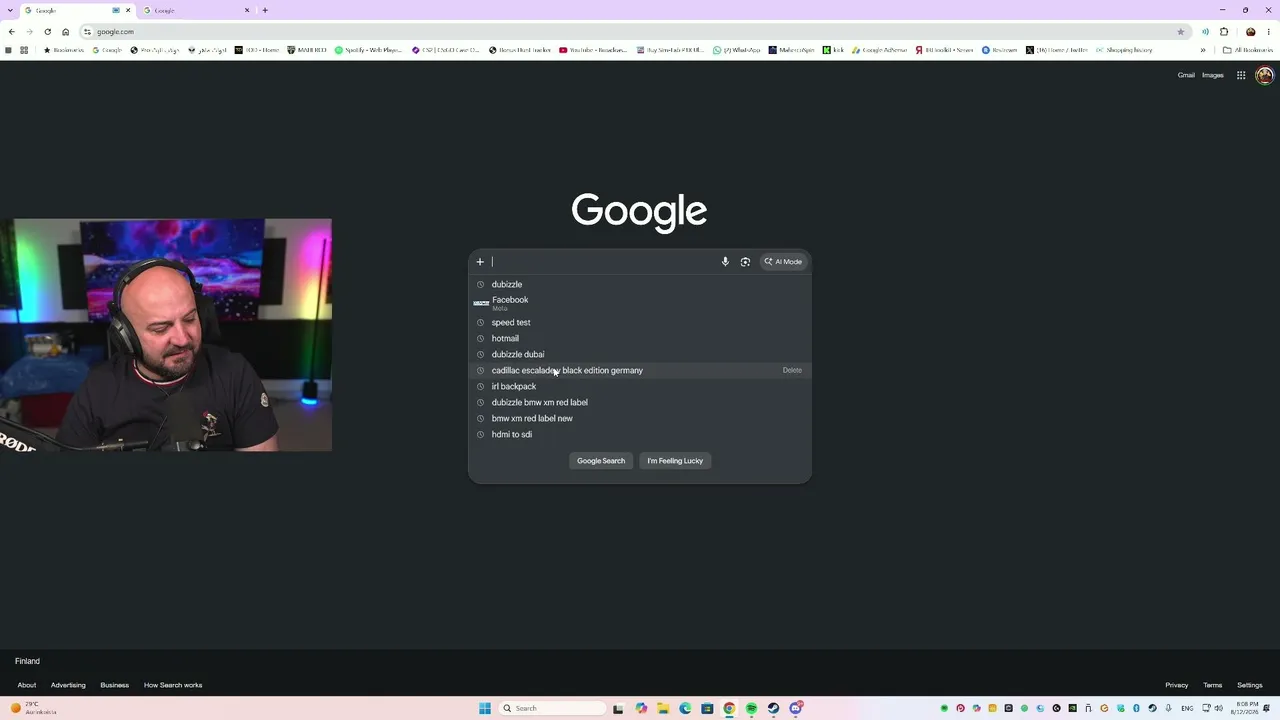Image resolution: width=1280 pixels, height=720 pixels.
Task: Select the 'speed test' suggestion
Action: coord(640,322)
